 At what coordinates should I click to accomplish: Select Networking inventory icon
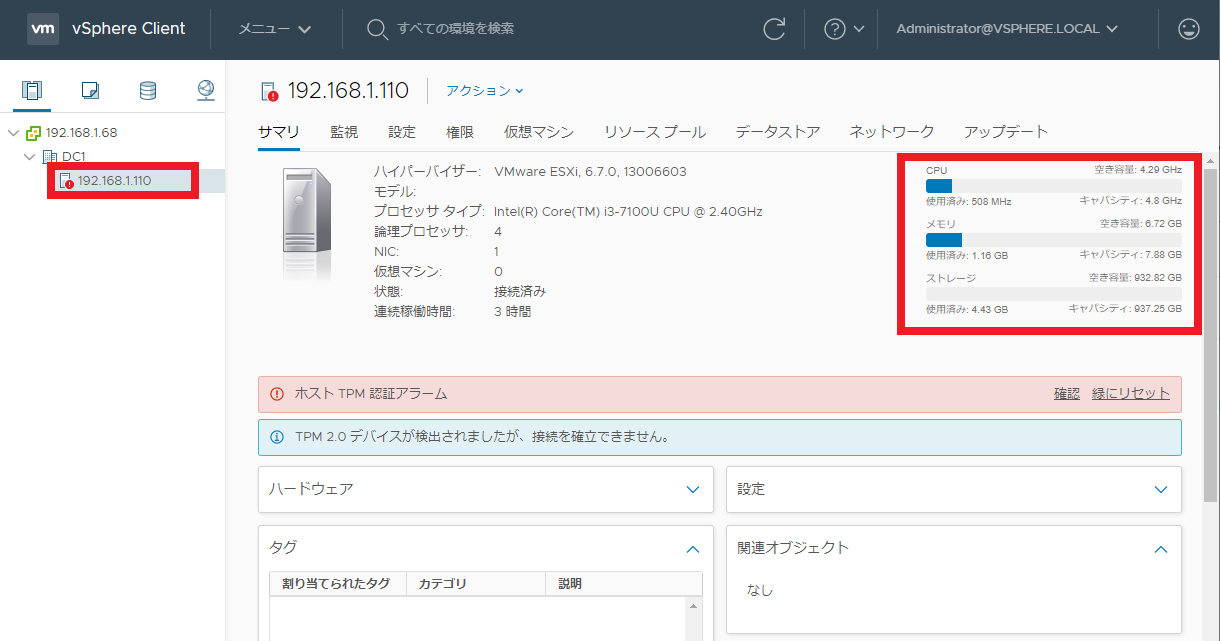click(x=206, y=91)
